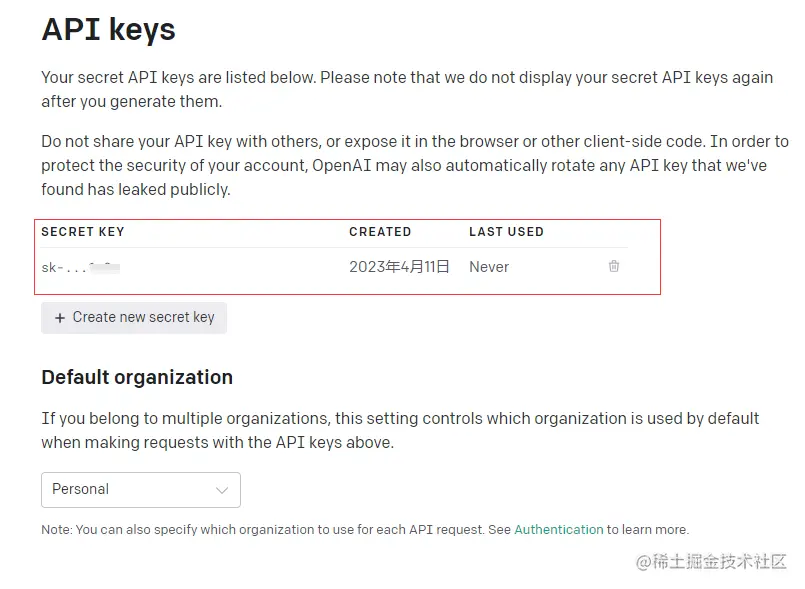805x589 pixels.
Task: Select the sk-... secret key entry
Action: coord(64,268)
